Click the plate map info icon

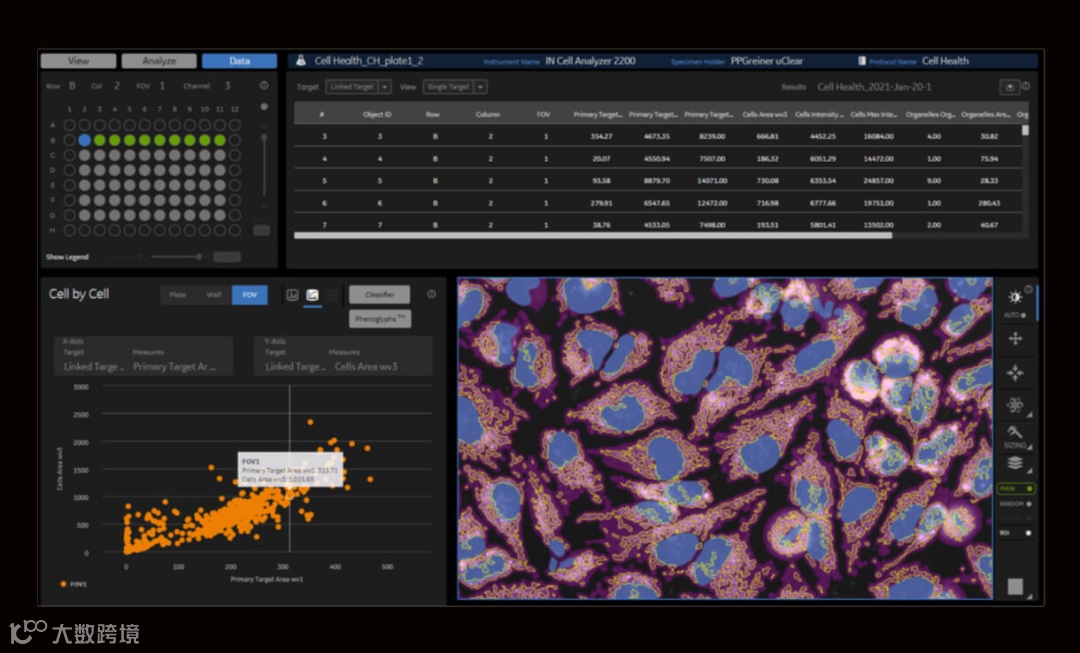tap(264, 86)
